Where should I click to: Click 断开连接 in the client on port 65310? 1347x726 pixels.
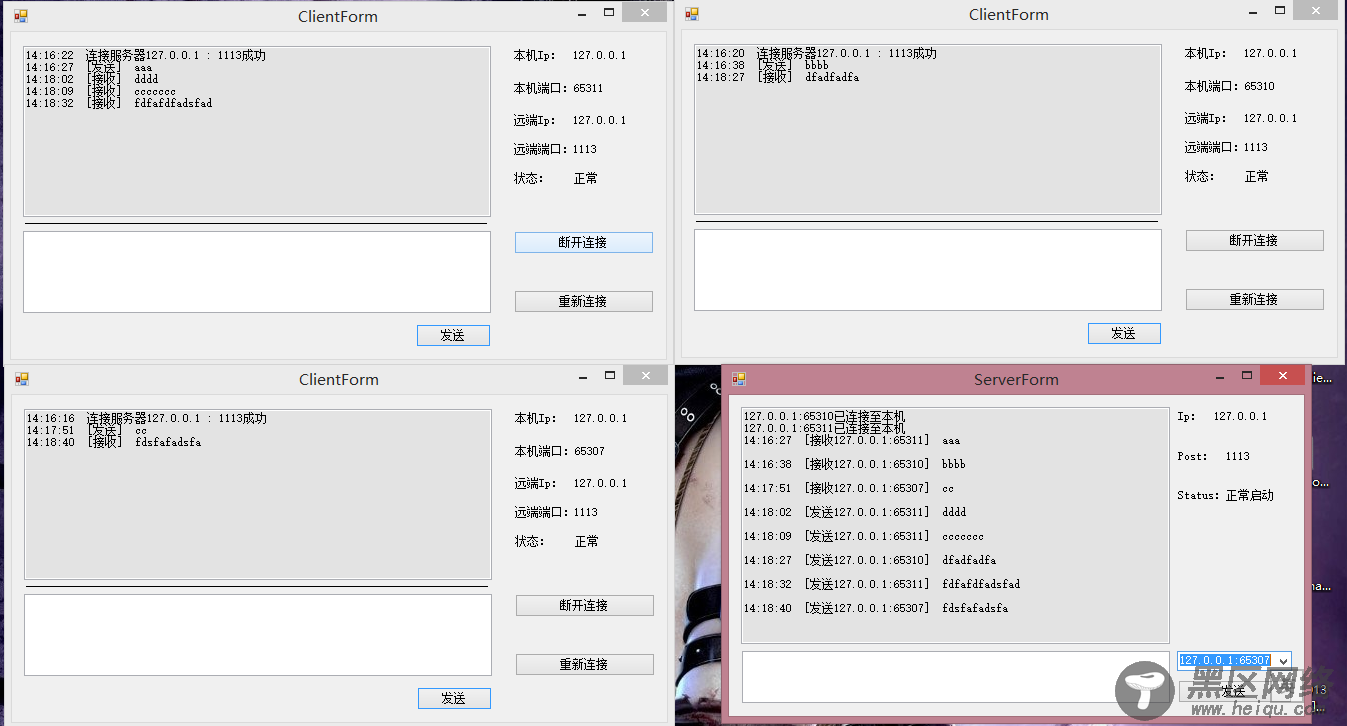click(1254, 240)
